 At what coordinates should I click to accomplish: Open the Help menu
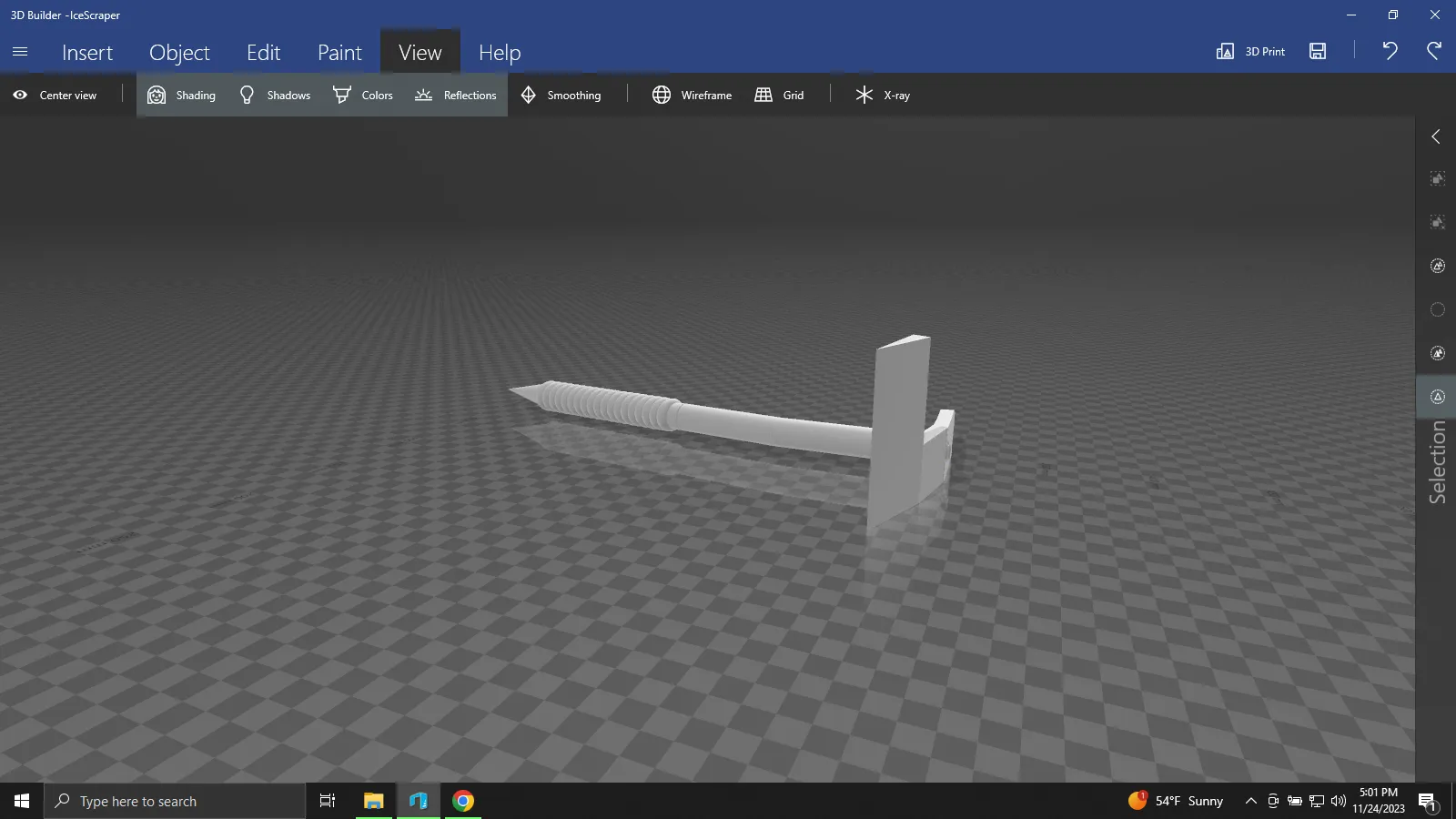click(500, 53)
